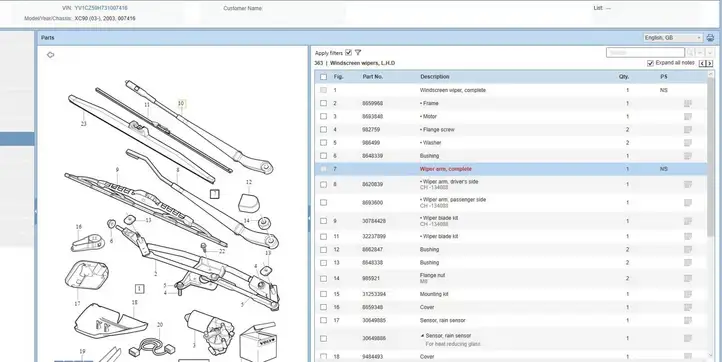Click the VIN number link
This screenshot has width=722, height=362.
[x=101, y=8]
